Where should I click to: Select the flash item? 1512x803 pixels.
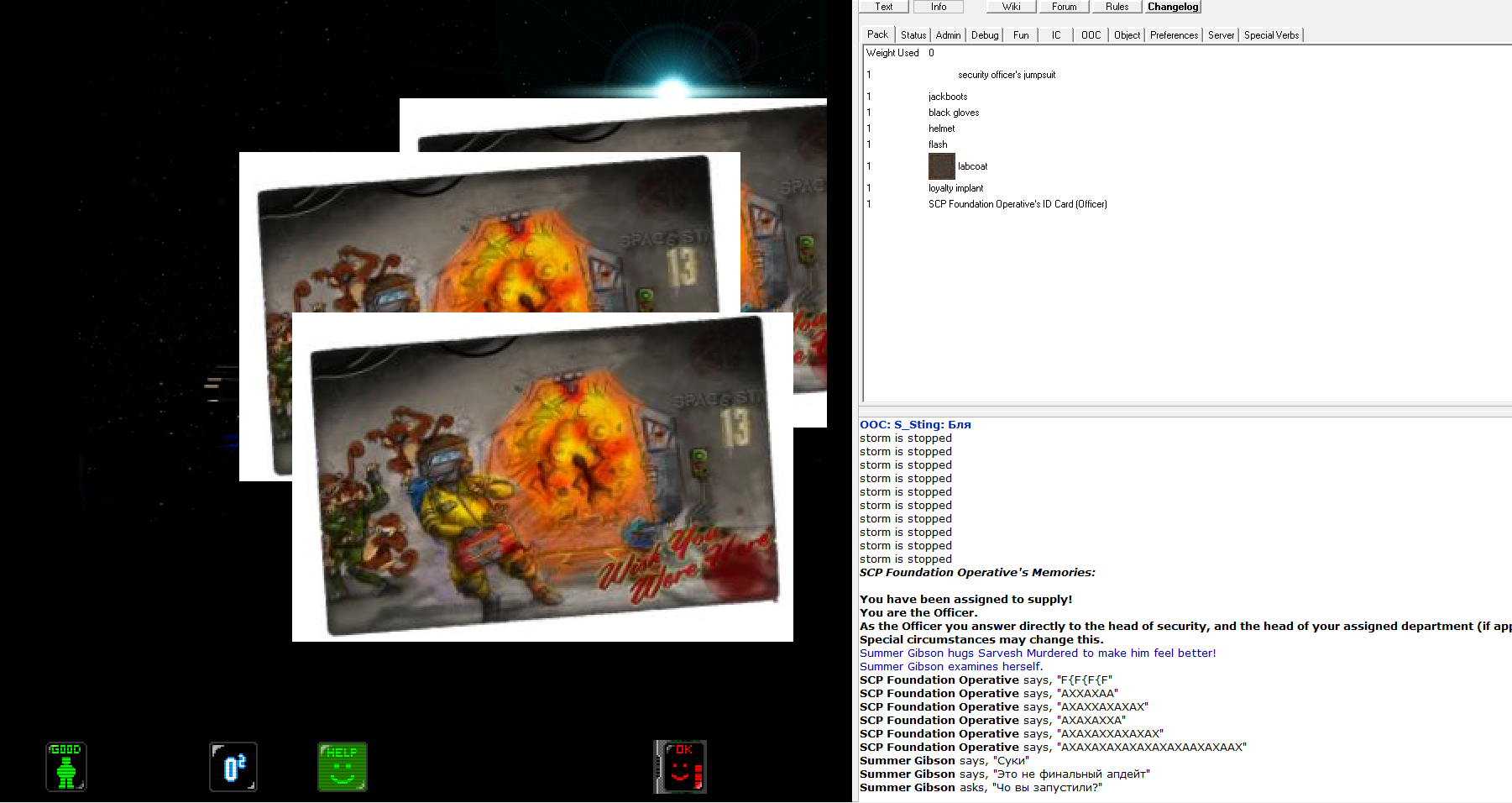point(938,144)
